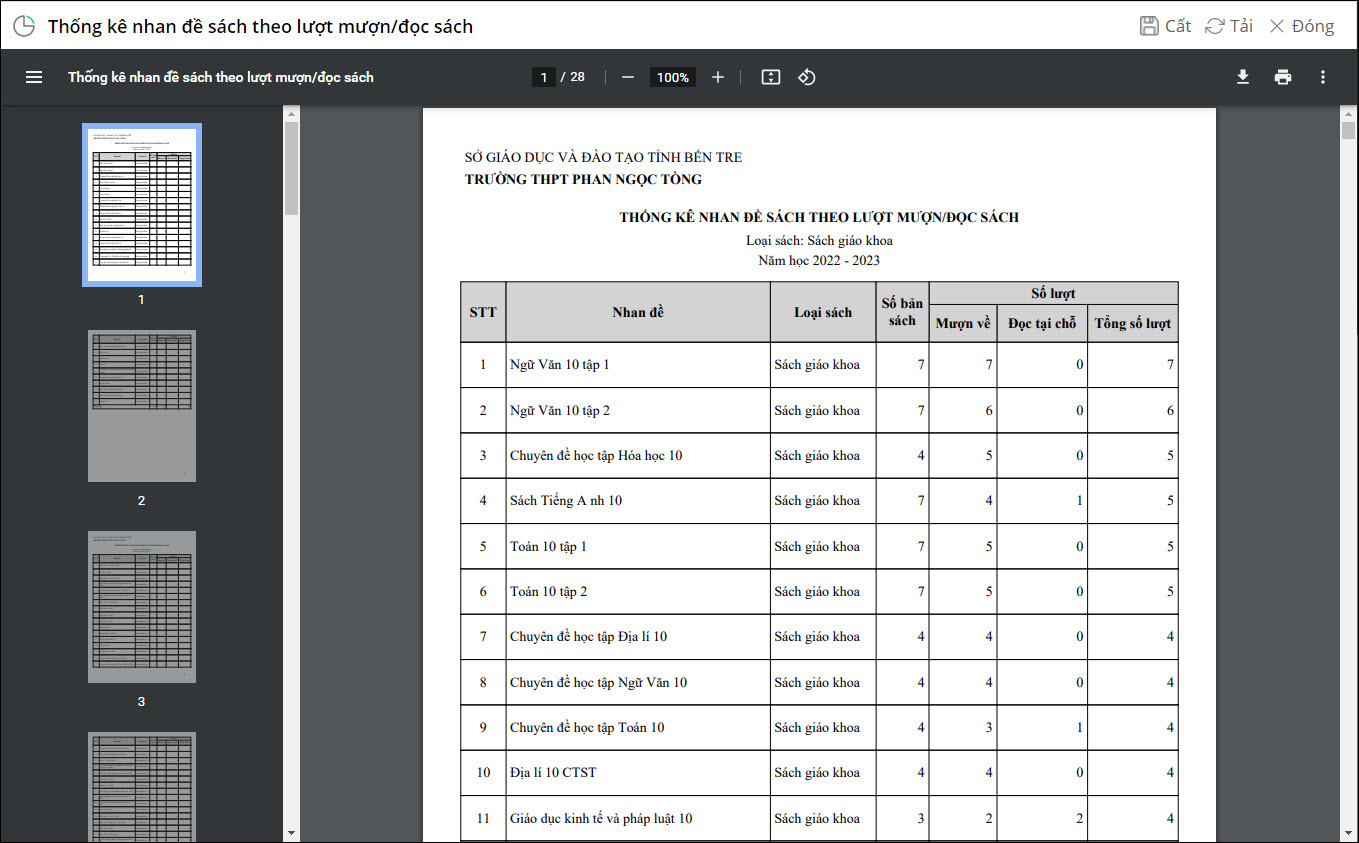Edit the 100% zoom level field
This screenshot has height=843, width=1359.
[x=673, y=77]
